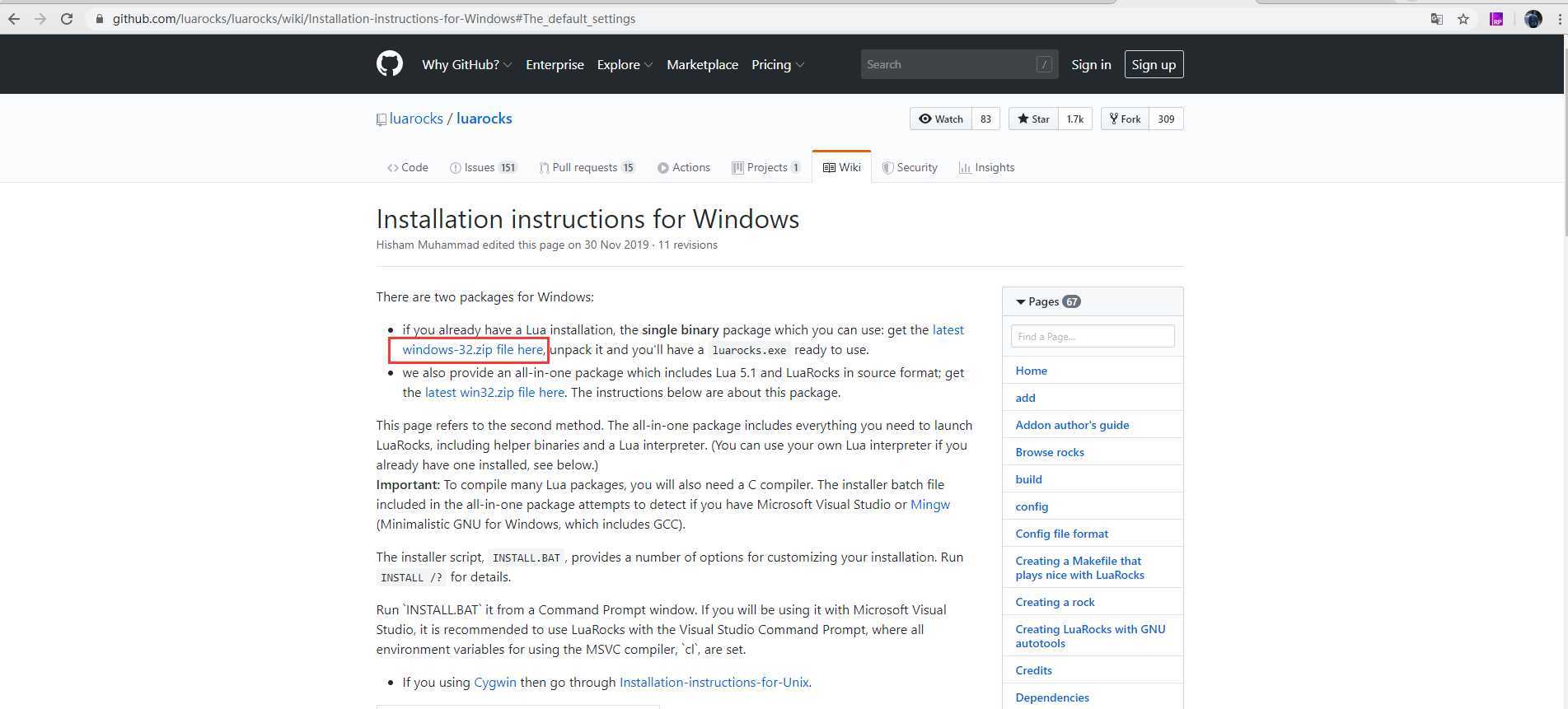
Task: Star the luarocks repository
Action: click(x=1033, y=119)
